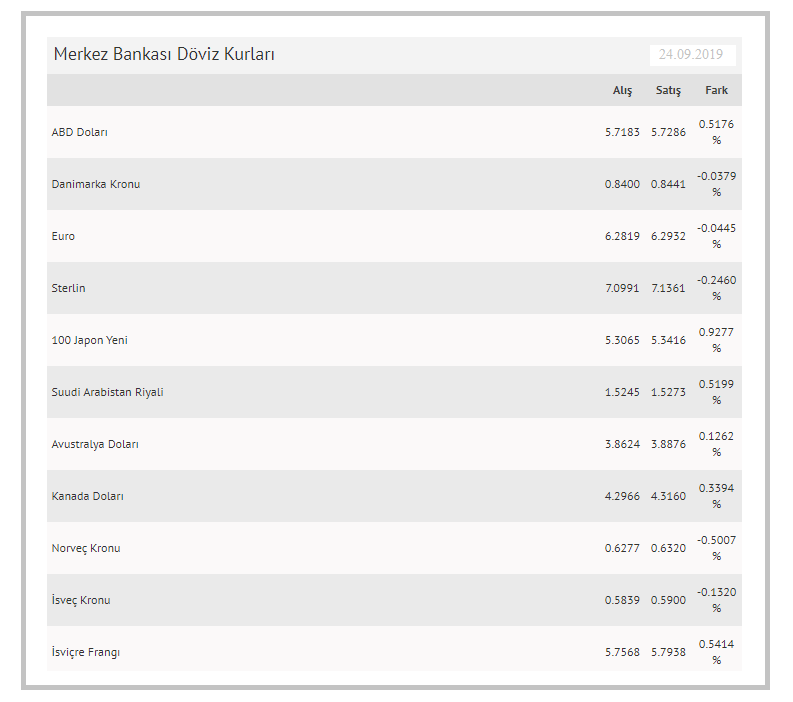Click the Satış column header
Image resolution: width=793 pixels, height=702 pixels.
click(x=668, y=91)
